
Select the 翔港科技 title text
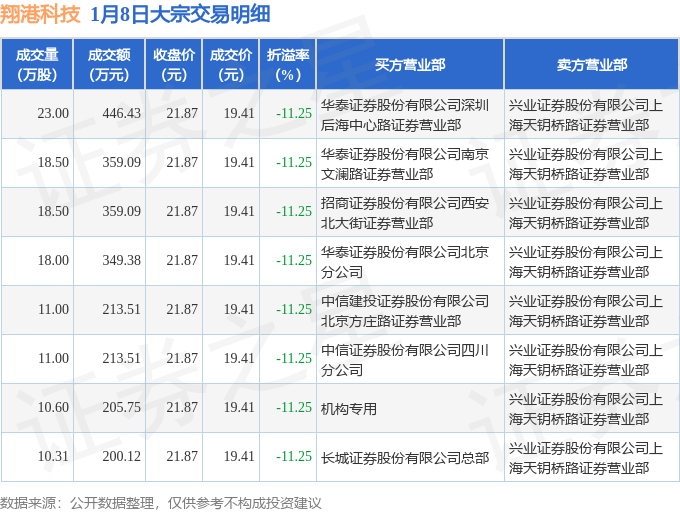pos(40,14)
